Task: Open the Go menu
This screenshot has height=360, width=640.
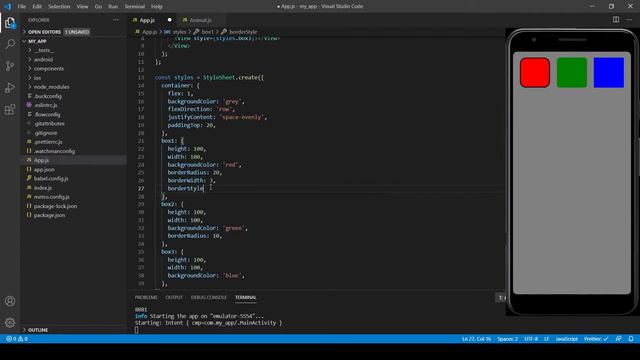Action: (98, 7)
